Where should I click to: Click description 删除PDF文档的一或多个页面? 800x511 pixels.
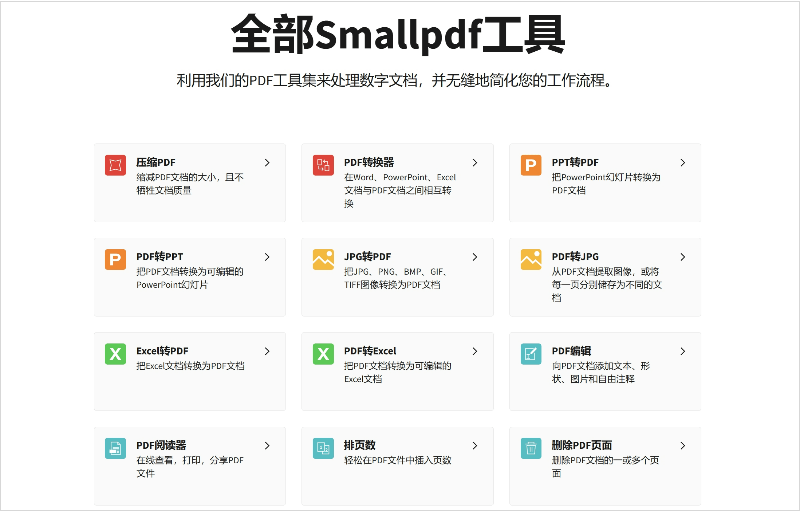pyautogui.click(x=605, y=467)
